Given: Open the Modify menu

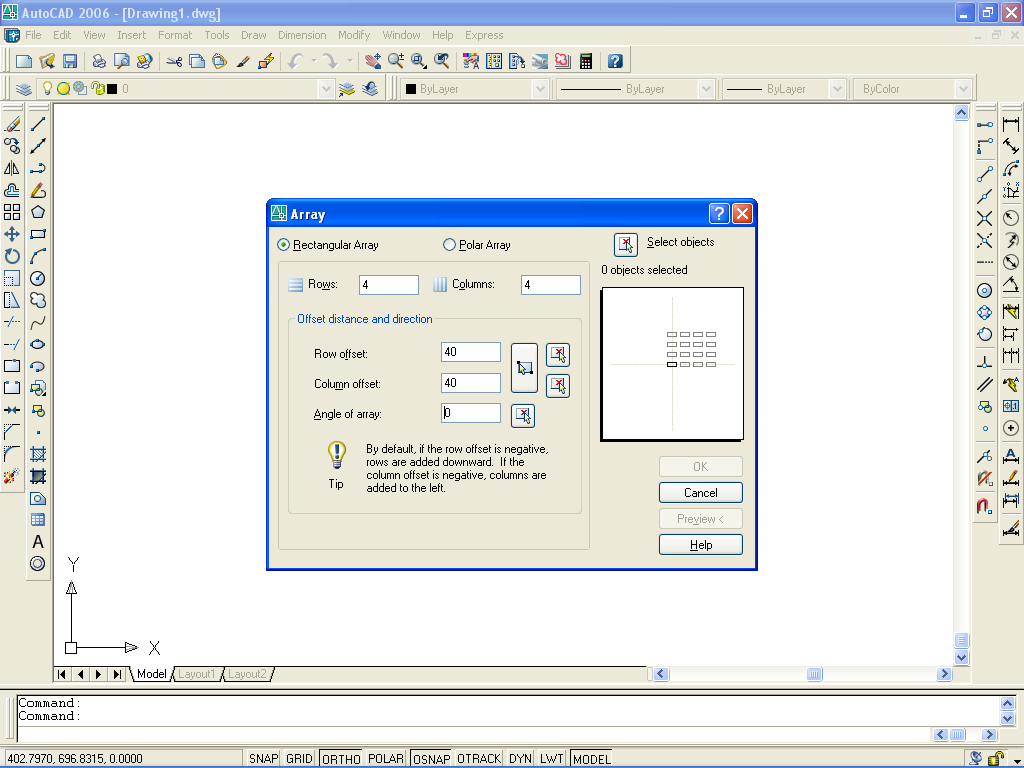Looking at the screenshot, I should pos(354,35).
